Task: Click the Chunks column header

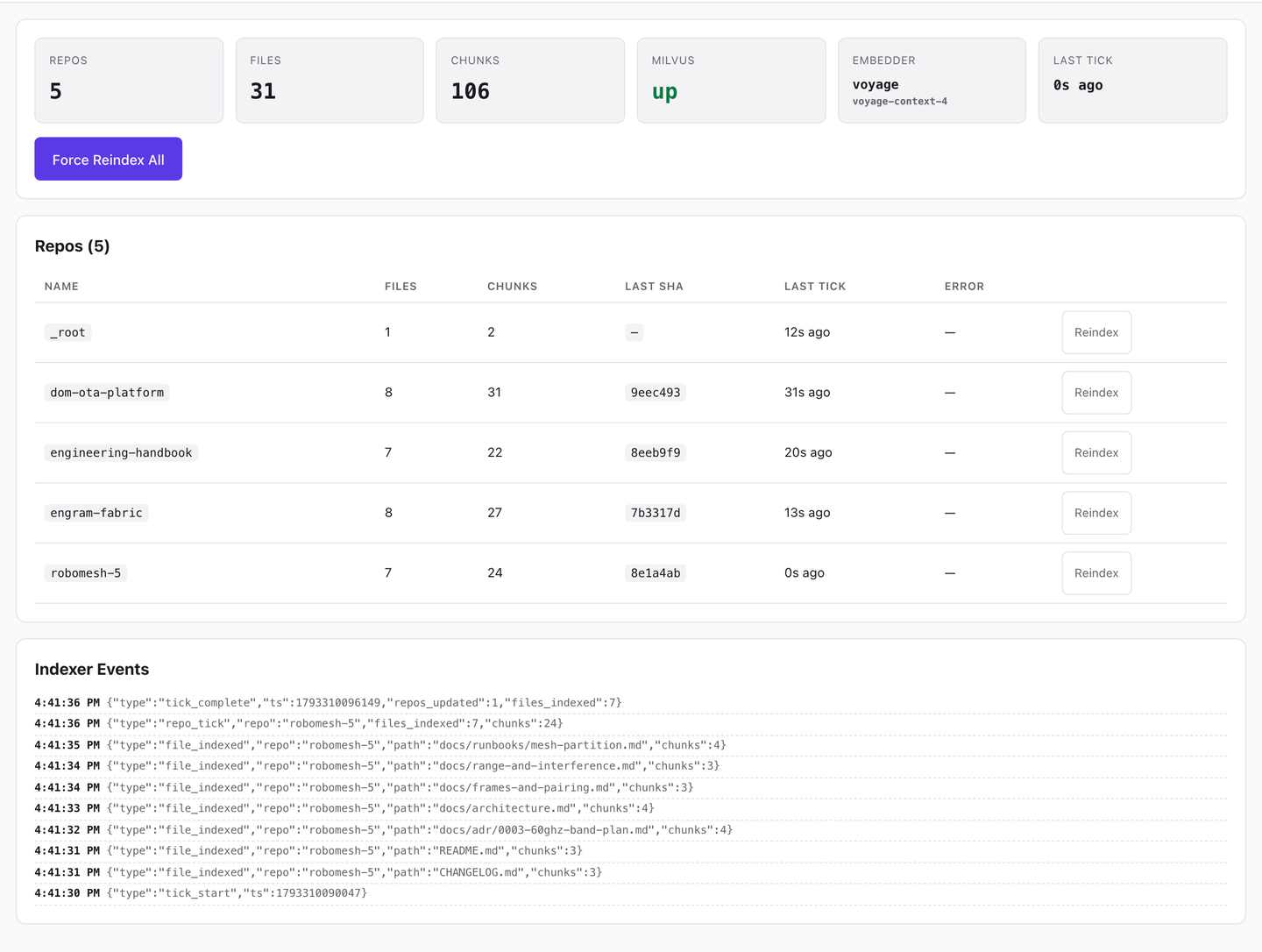Action: (513, 287)
